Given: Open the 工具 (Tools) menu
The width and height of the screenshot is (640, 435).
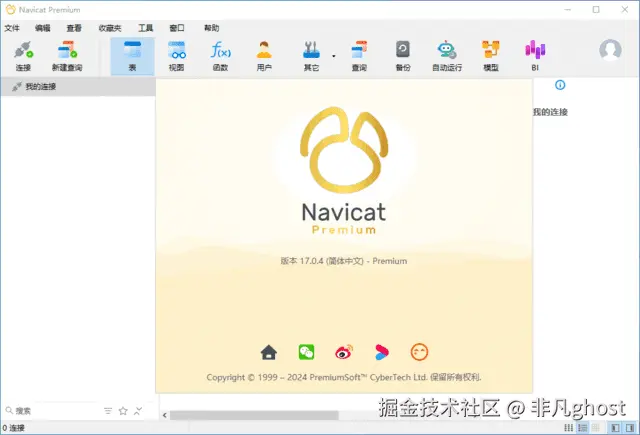Looking at the screenshot, I should (x=145, y=28).
